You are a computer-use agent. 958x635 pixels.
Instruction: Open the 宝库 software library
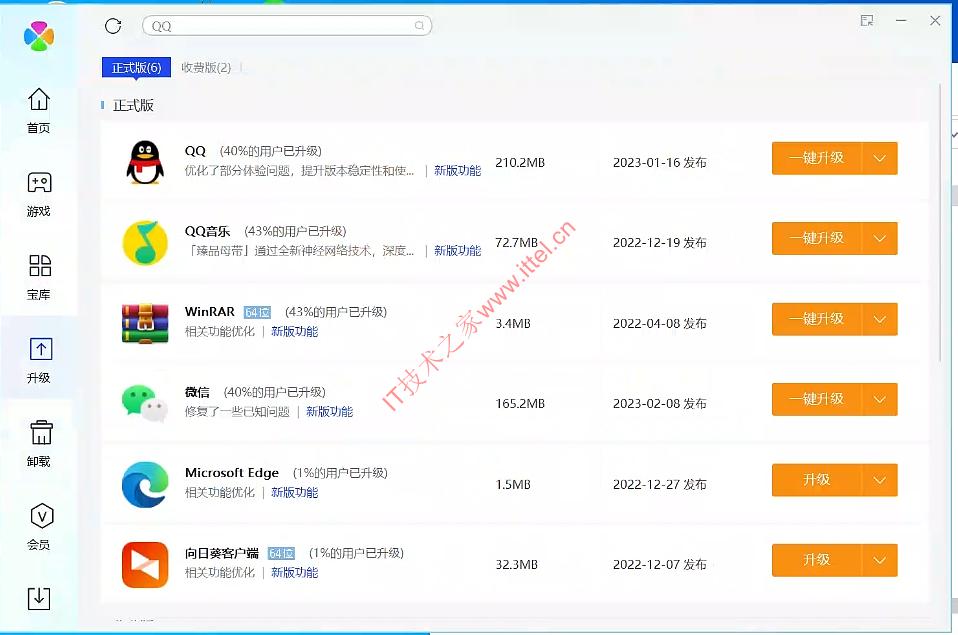[x=38, y=277]
